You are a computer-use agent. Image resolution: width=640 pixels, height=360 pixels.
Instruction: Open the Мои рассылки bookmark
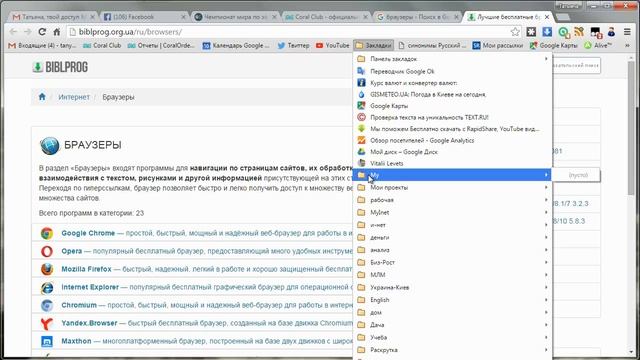(x=498, y=45)
